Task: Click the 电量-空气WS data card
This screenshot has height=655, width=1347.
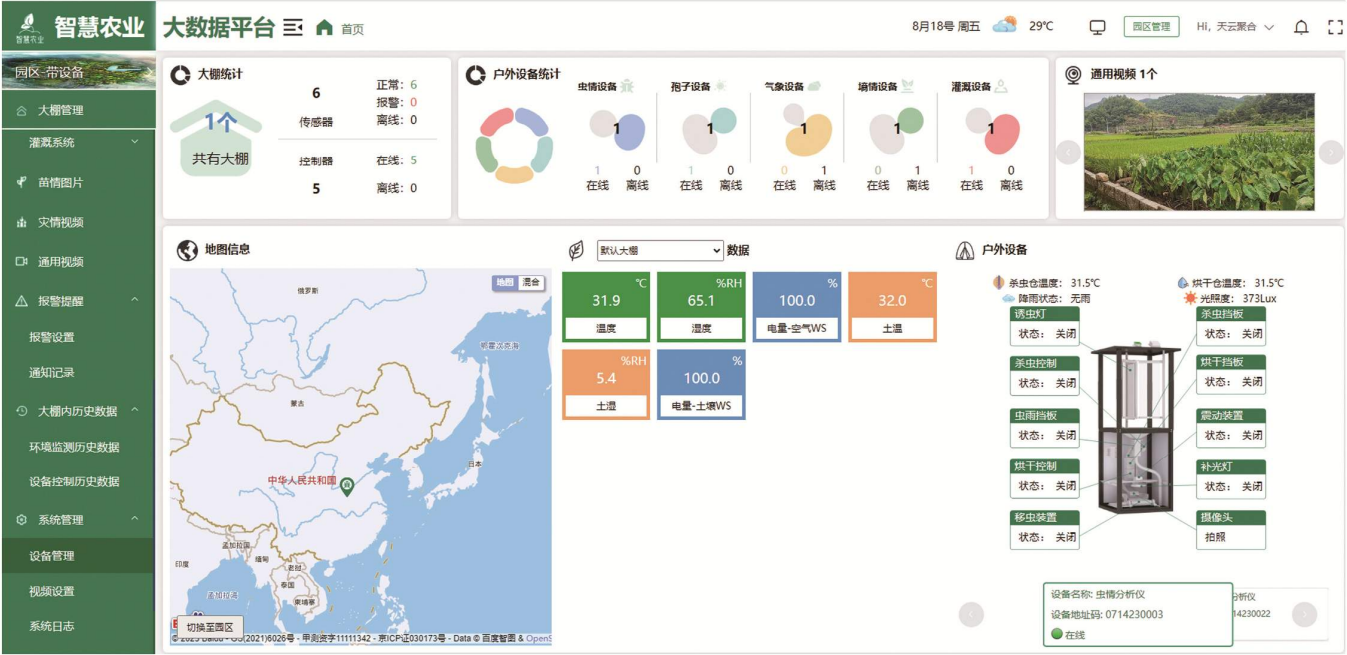Action: (797, 307)
